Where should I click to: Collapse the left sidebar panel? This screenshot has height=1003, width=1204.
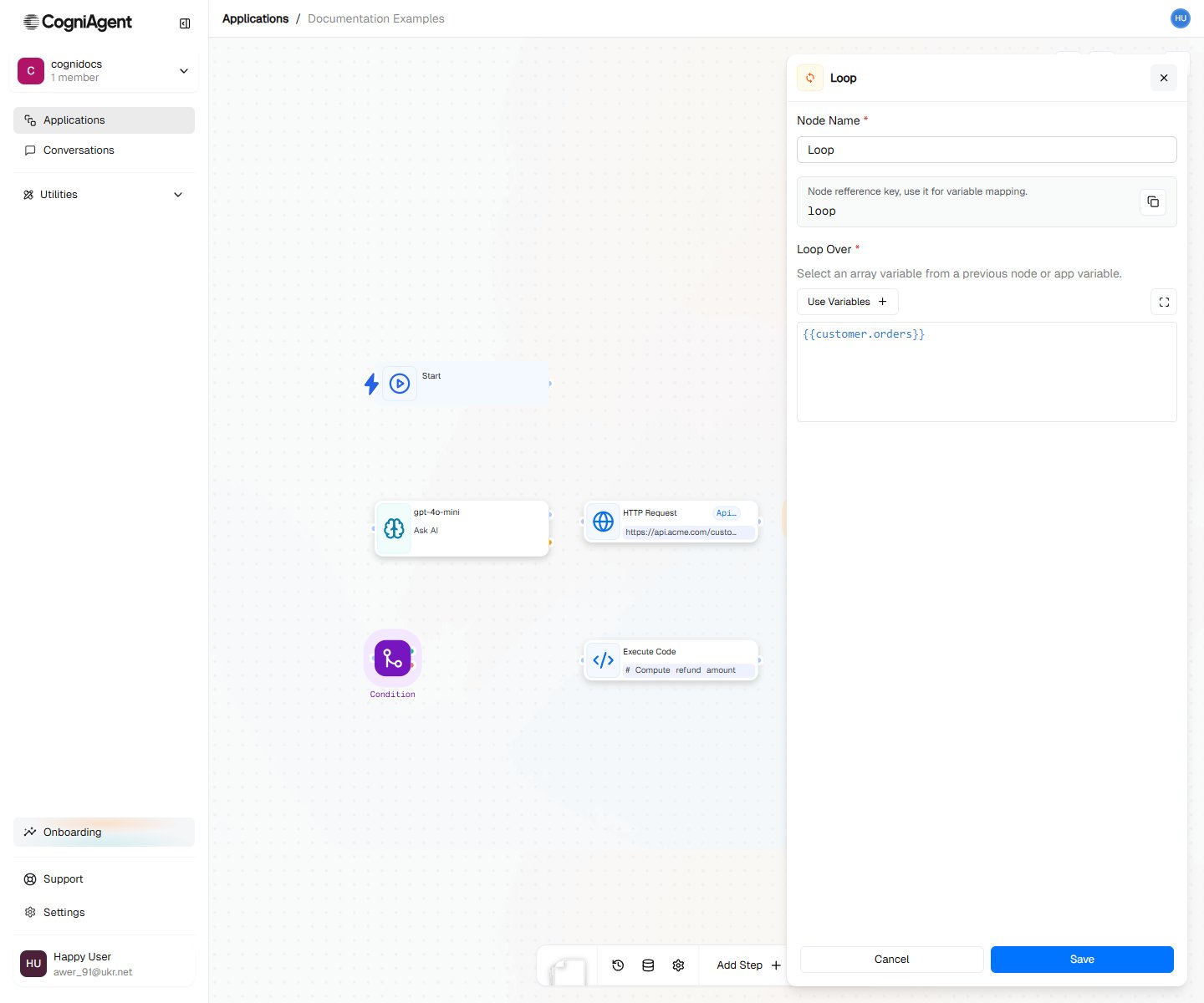[x=185, y=23]
